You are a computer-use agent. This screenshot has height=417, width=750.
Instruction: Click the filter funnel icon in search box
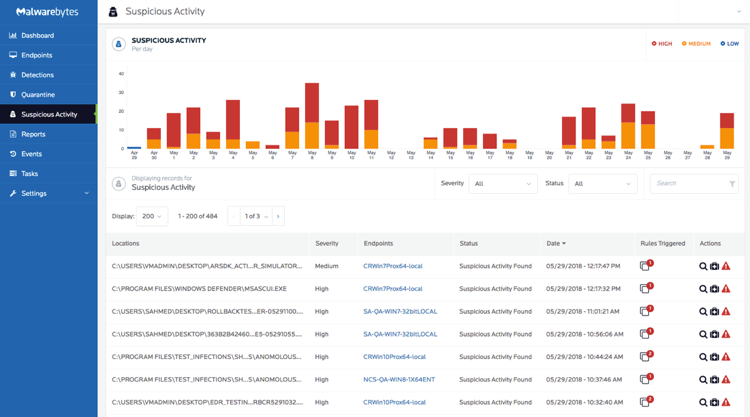(x=732, y=184)
